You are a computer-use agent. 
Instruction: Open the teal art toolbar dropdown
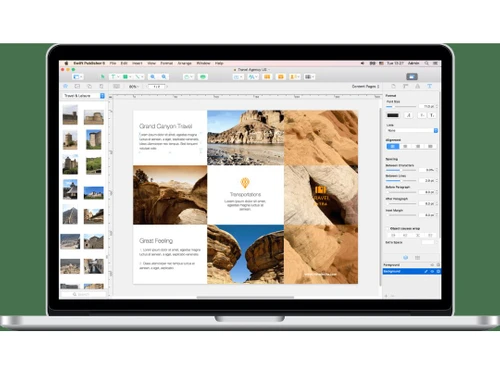(253, 77)
